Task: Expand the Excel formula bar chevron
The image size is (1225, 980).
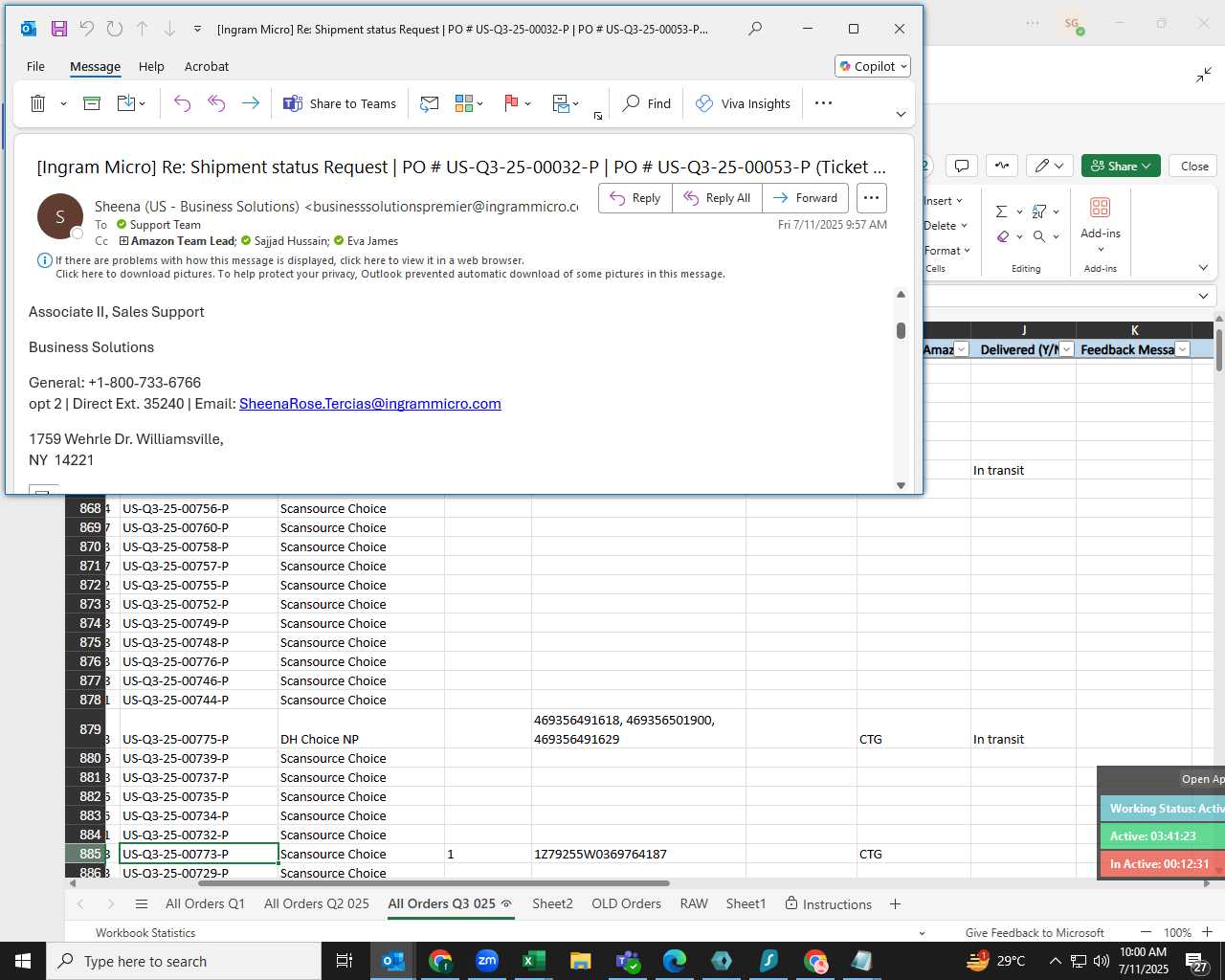Action: coord(1203,296)
